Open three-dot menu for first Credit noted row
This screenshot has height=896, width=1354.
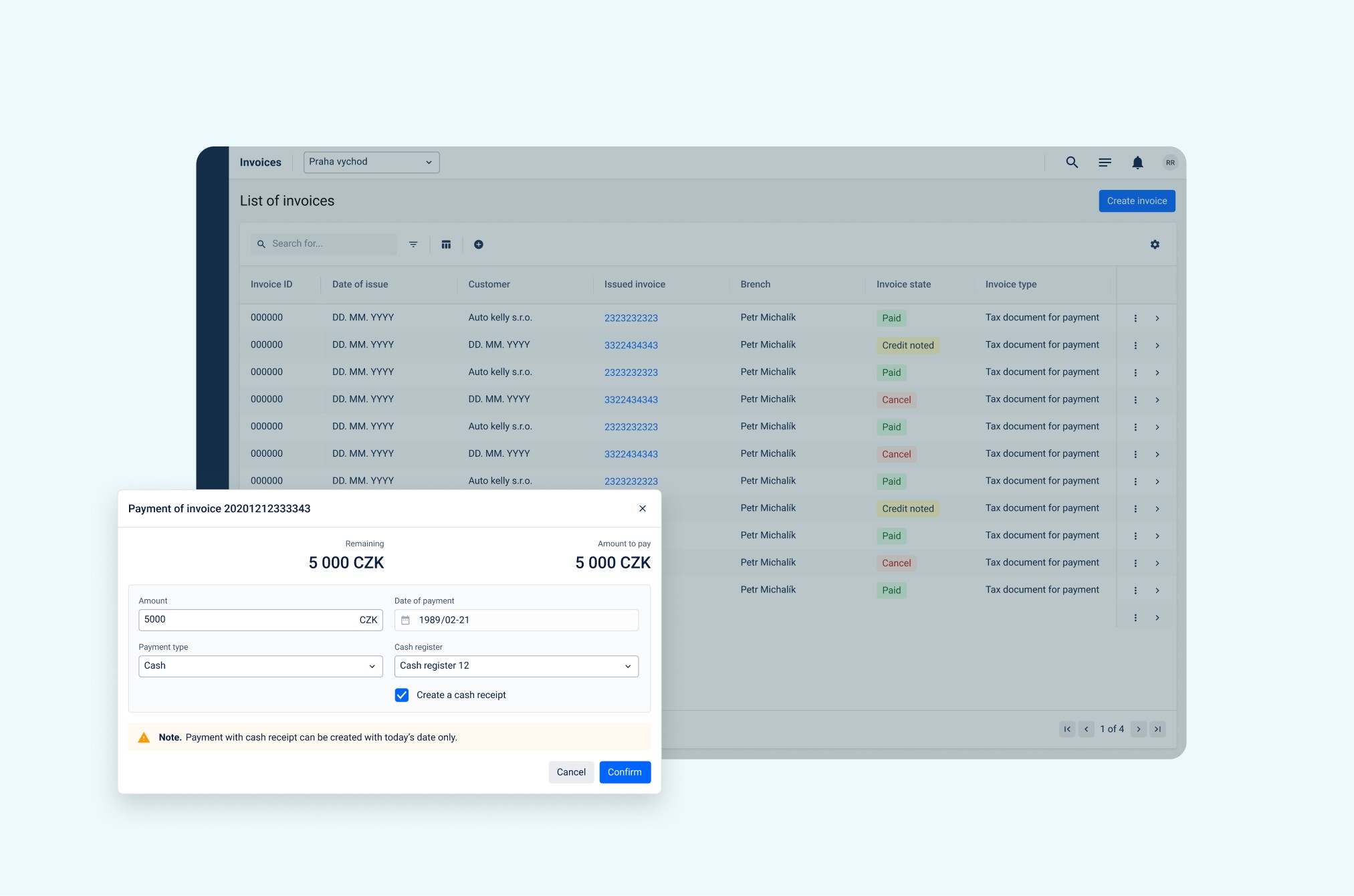coord(1135,346)
